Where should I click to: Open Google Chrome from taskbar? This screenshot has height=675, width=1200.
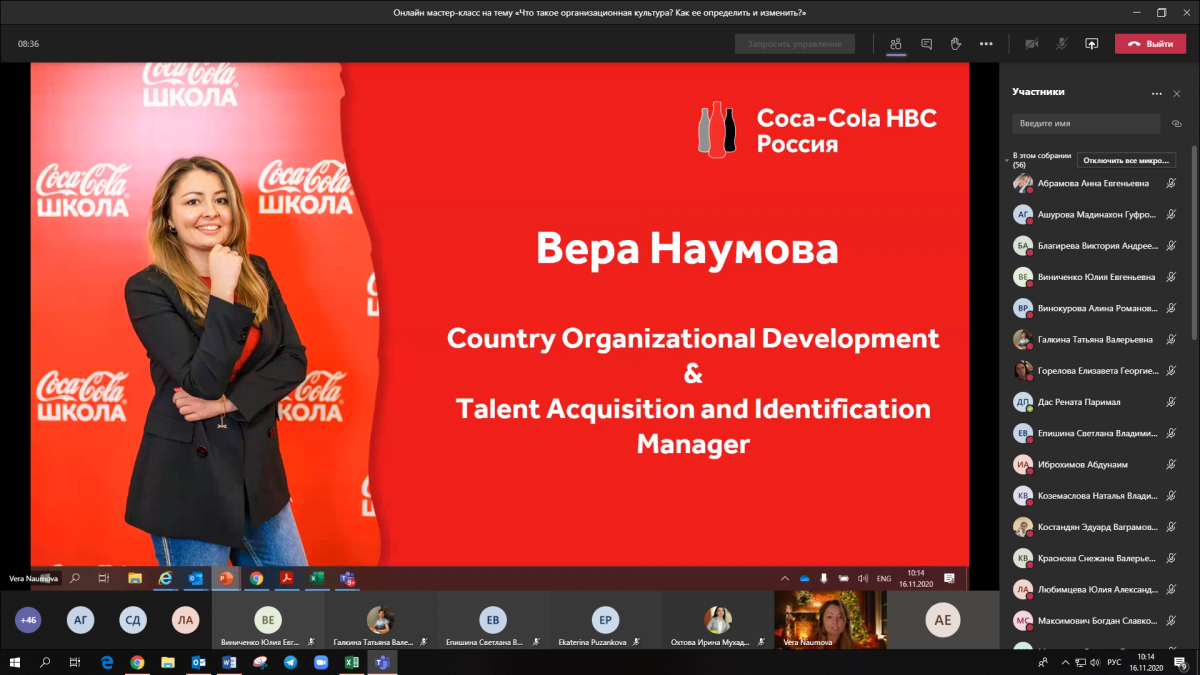coord(137,662)
